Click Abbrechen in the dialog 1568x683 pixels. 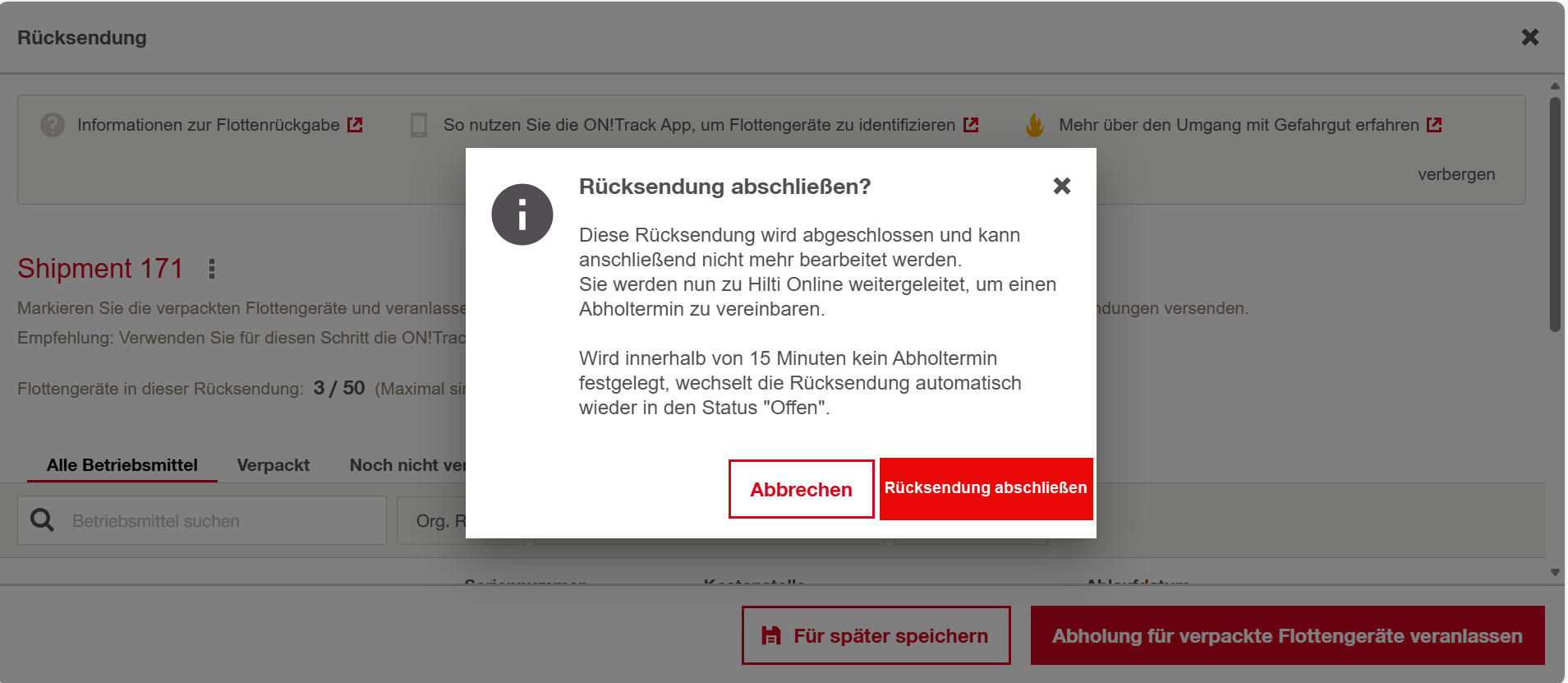pos(801,489)
